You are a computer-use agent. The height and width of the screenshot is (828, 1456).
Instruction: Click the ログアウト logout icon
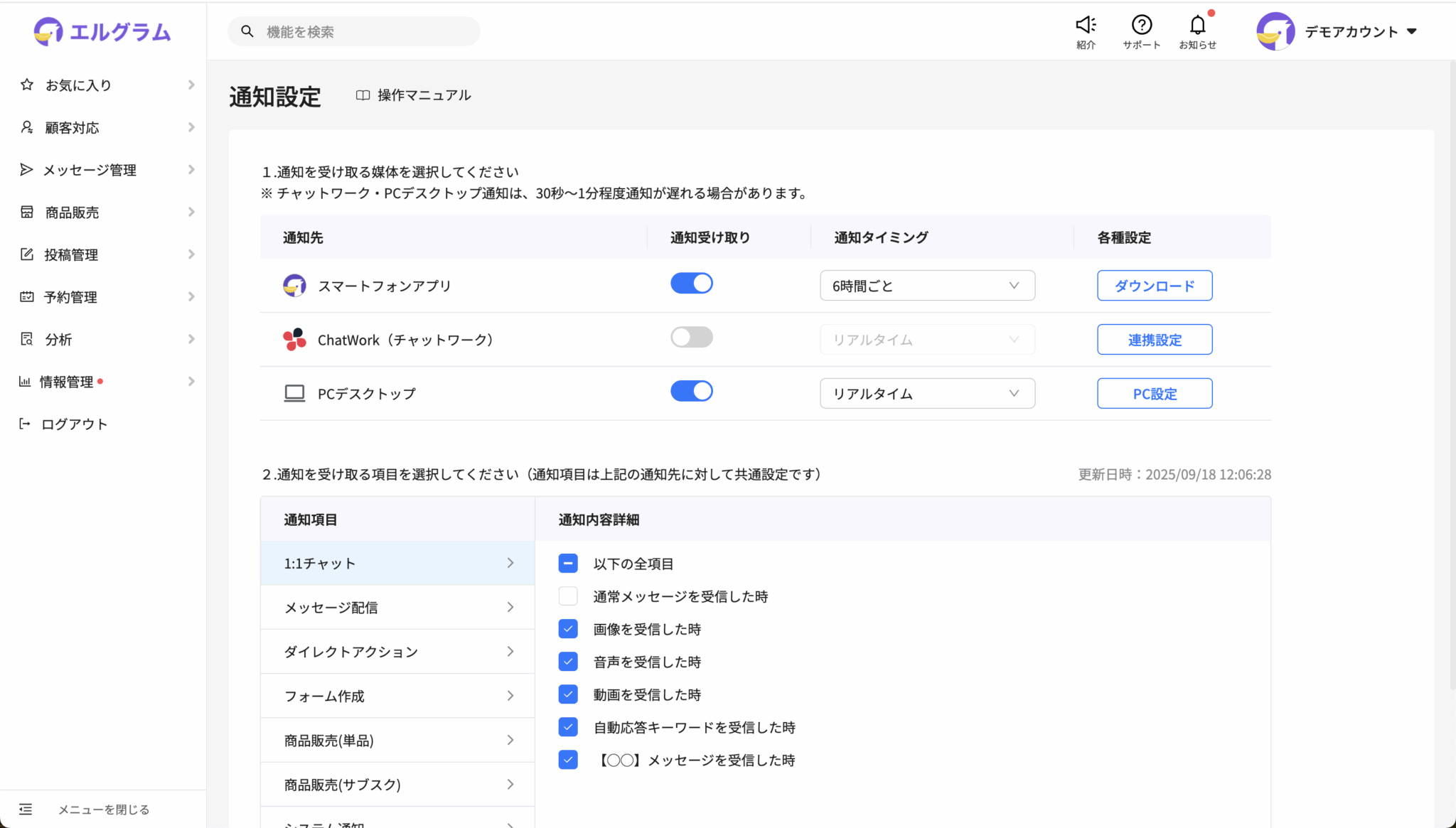(x=25, y=424)
